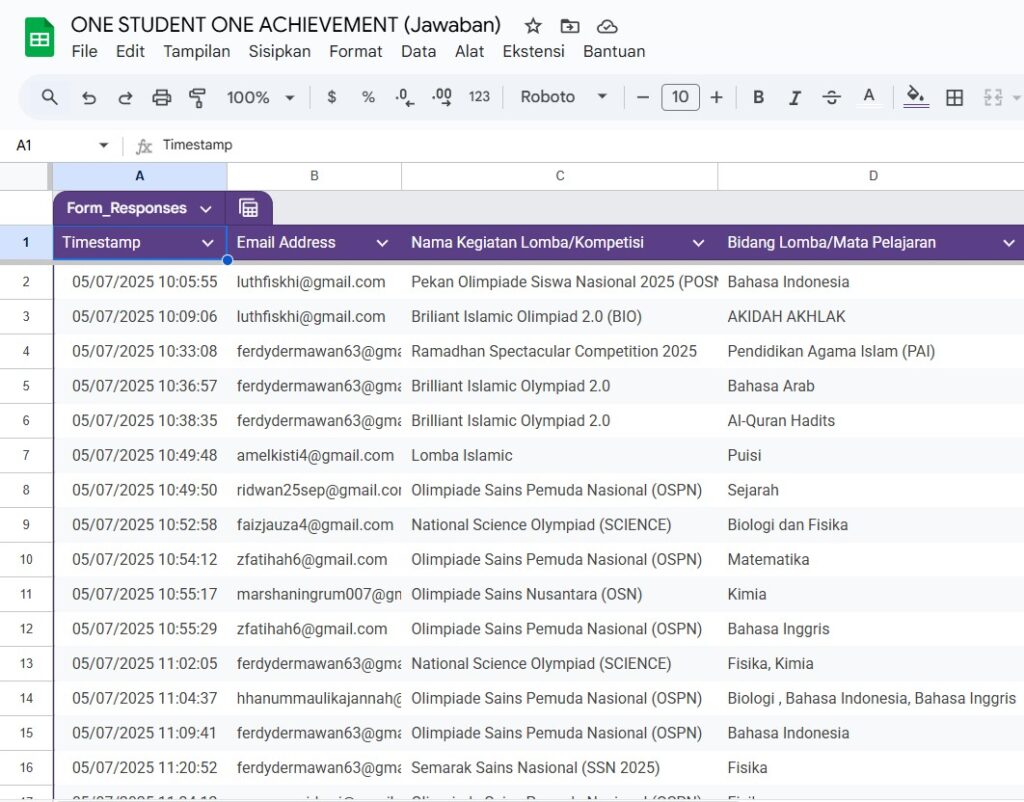Click the undo arrow icon
This screenshot has width=1024, height=802.
coord(89,97)
